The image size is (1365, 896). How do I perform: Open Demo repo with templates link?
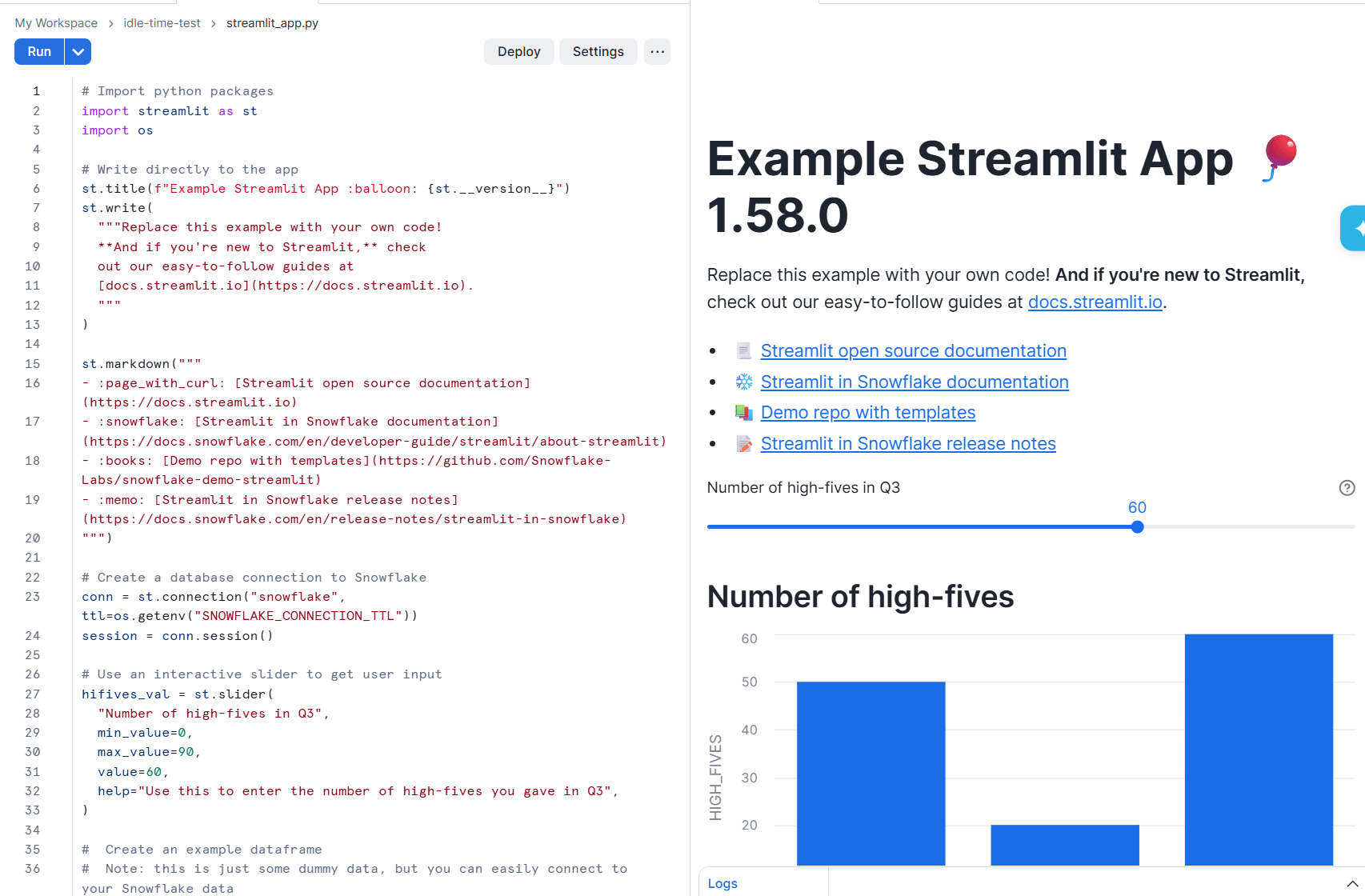point(868,413)
